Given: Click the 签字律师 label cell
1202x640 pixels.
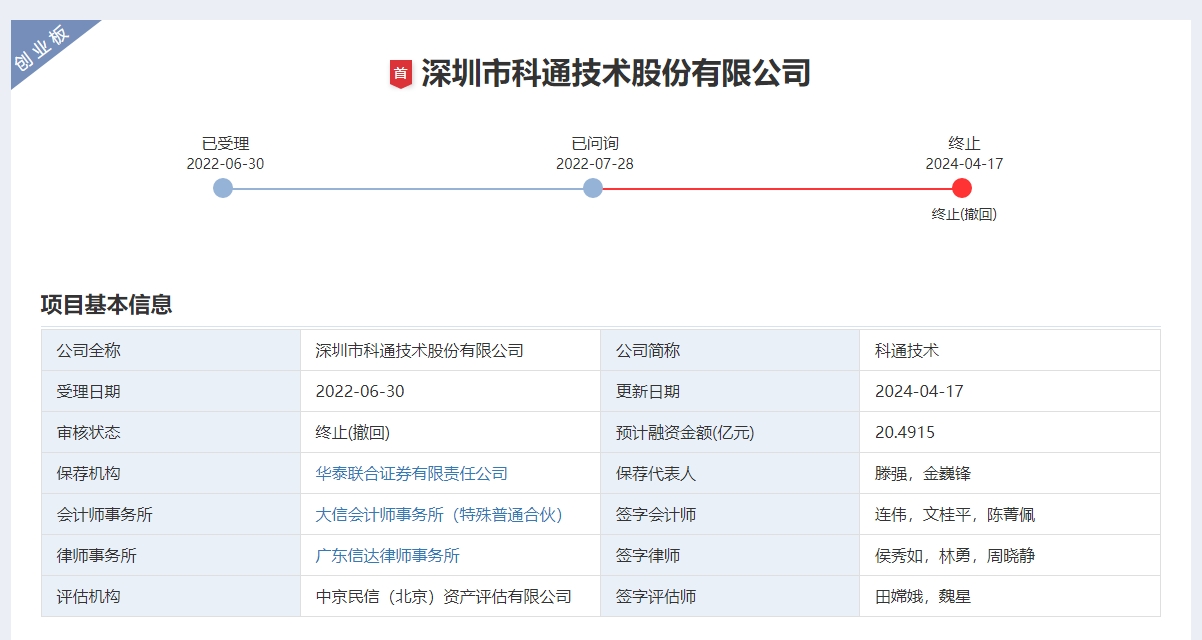Looking at the screenshot, I should tap(730, 556).
